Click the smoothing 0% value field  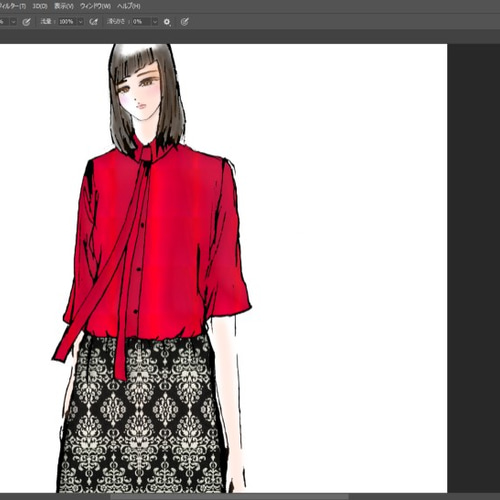(x=141, y=22)
